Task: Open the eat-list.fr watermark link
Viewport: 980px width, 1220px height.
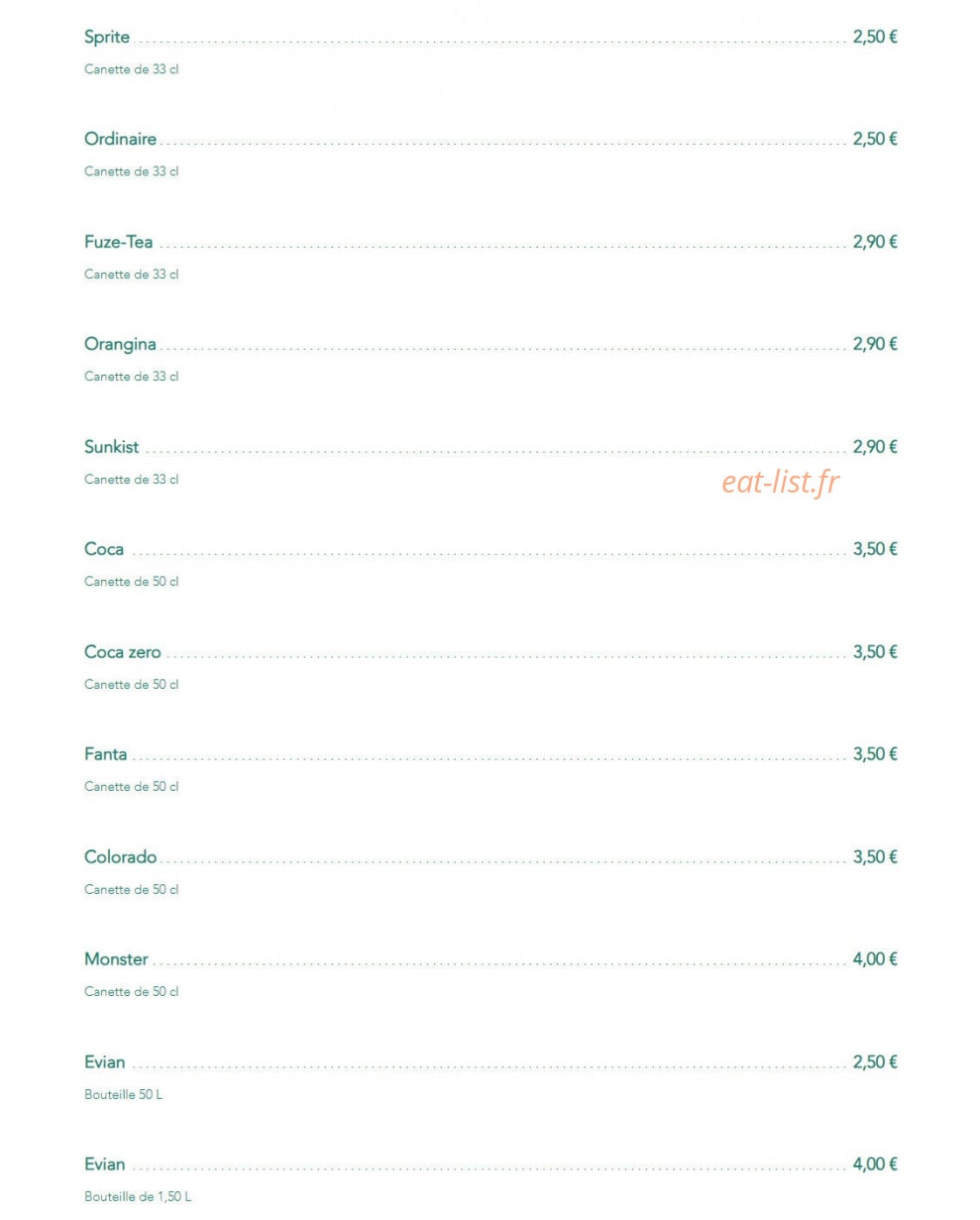Action: click(781, 483)
